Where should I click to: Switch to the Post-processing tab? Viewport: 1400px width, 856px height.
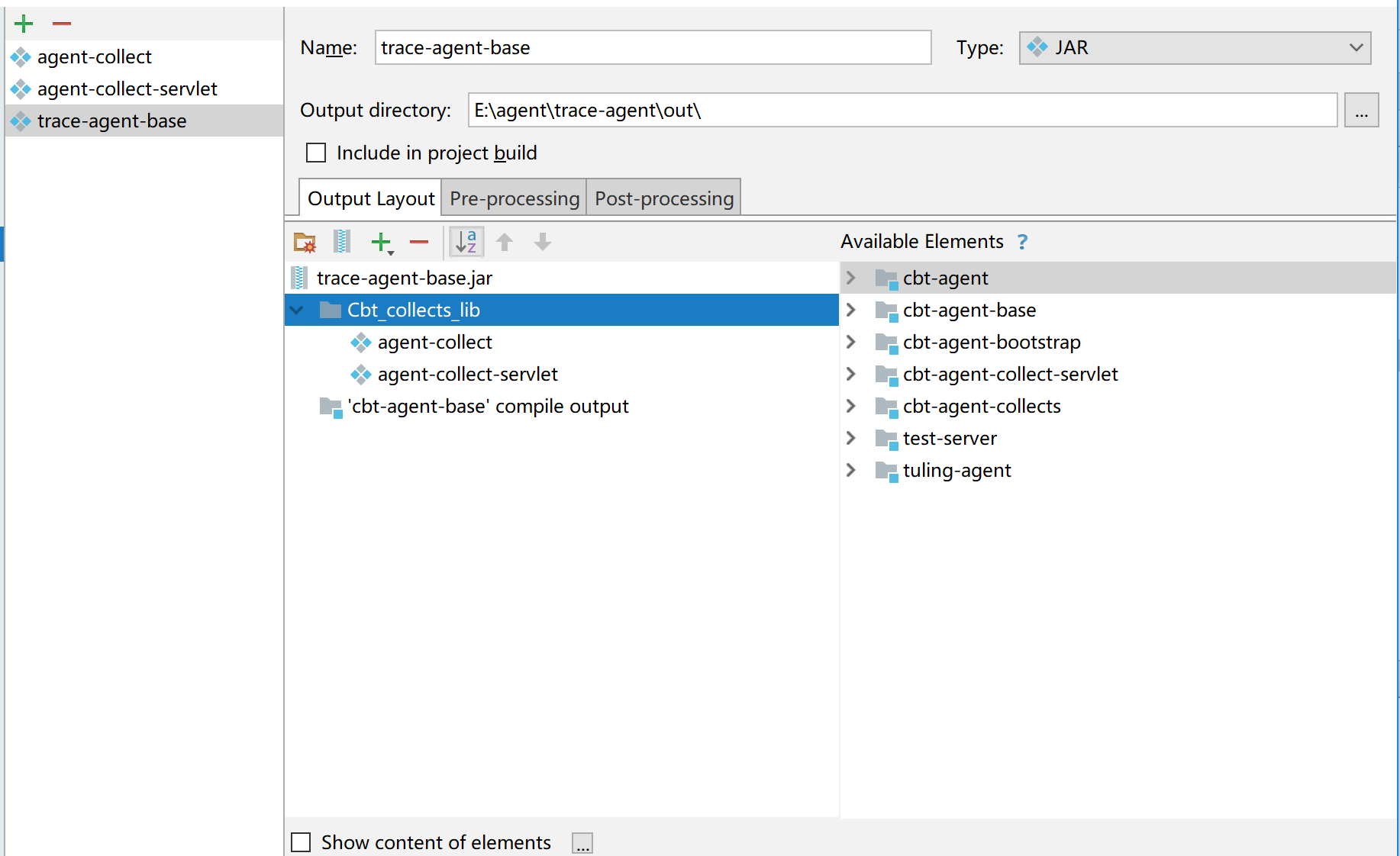663,198
